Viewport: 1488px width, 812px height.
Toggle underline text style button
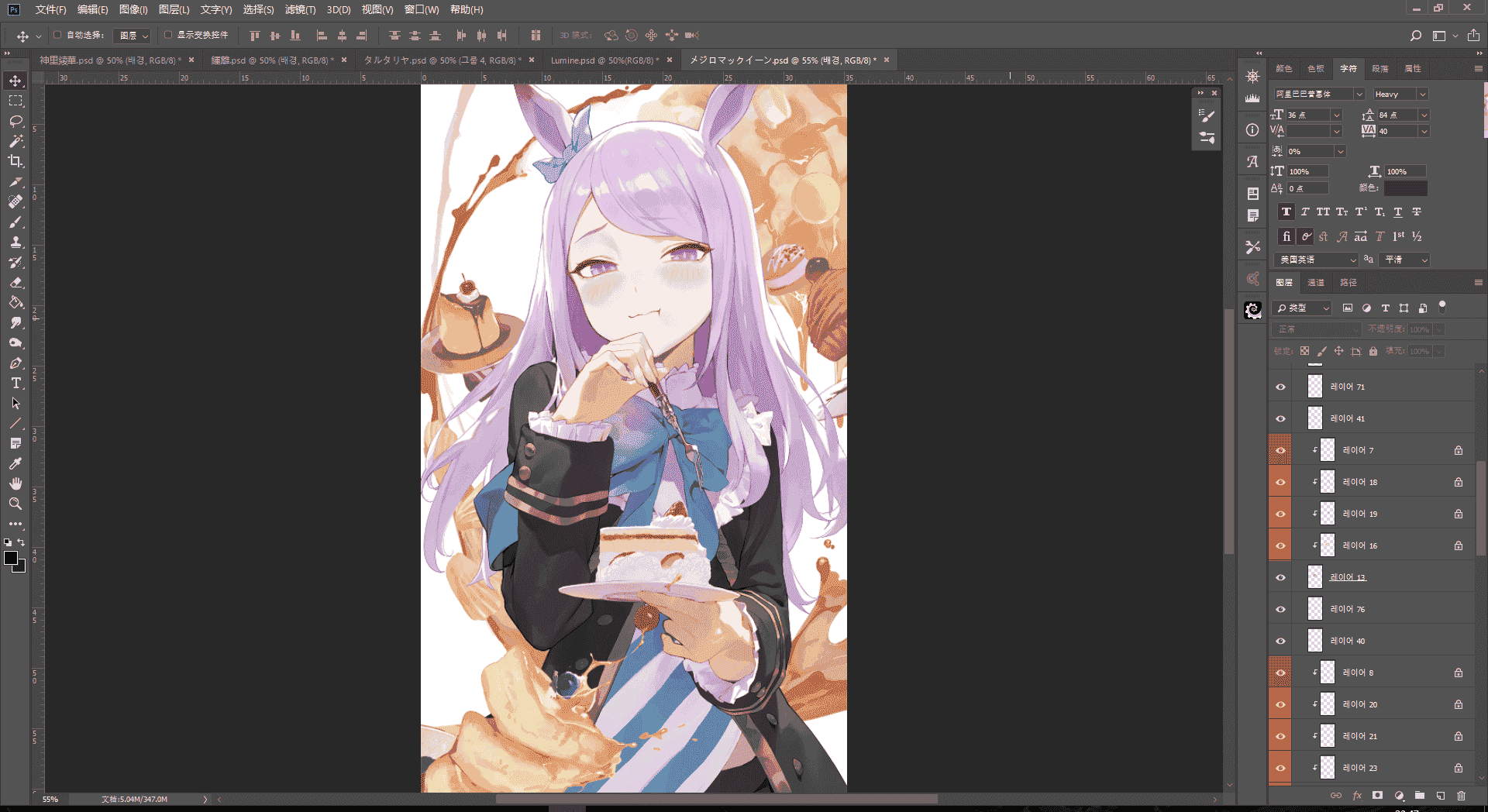(1398, 212)
